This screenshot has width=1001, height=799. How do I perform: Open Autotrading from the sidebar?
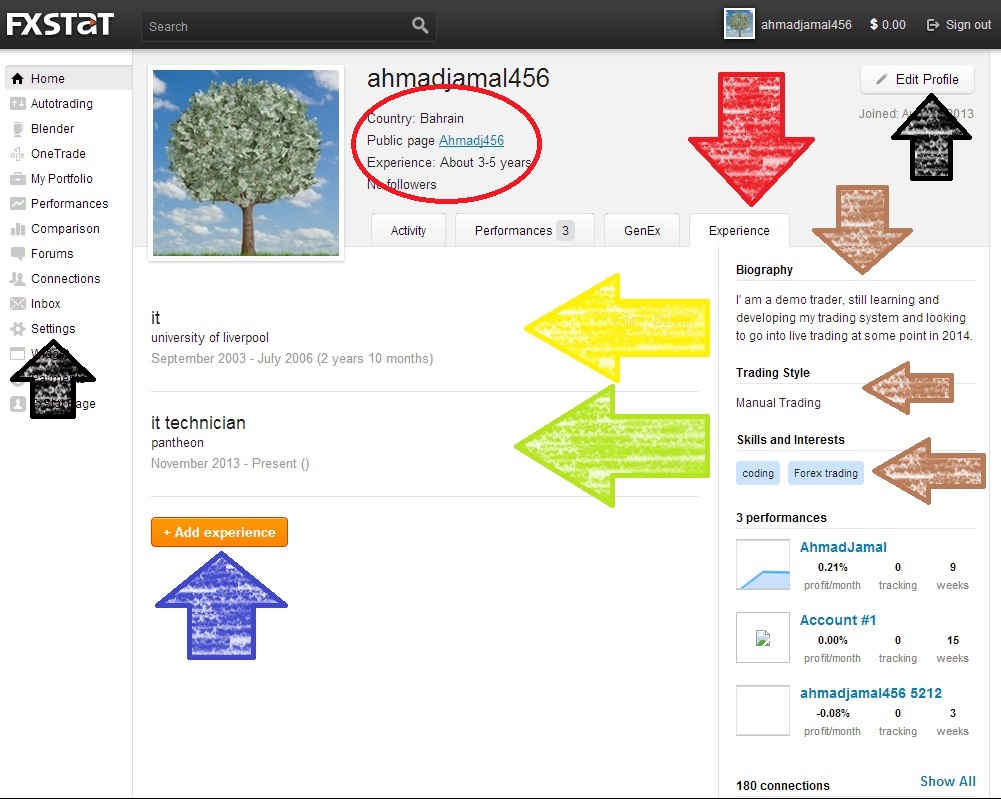[61, 104]
